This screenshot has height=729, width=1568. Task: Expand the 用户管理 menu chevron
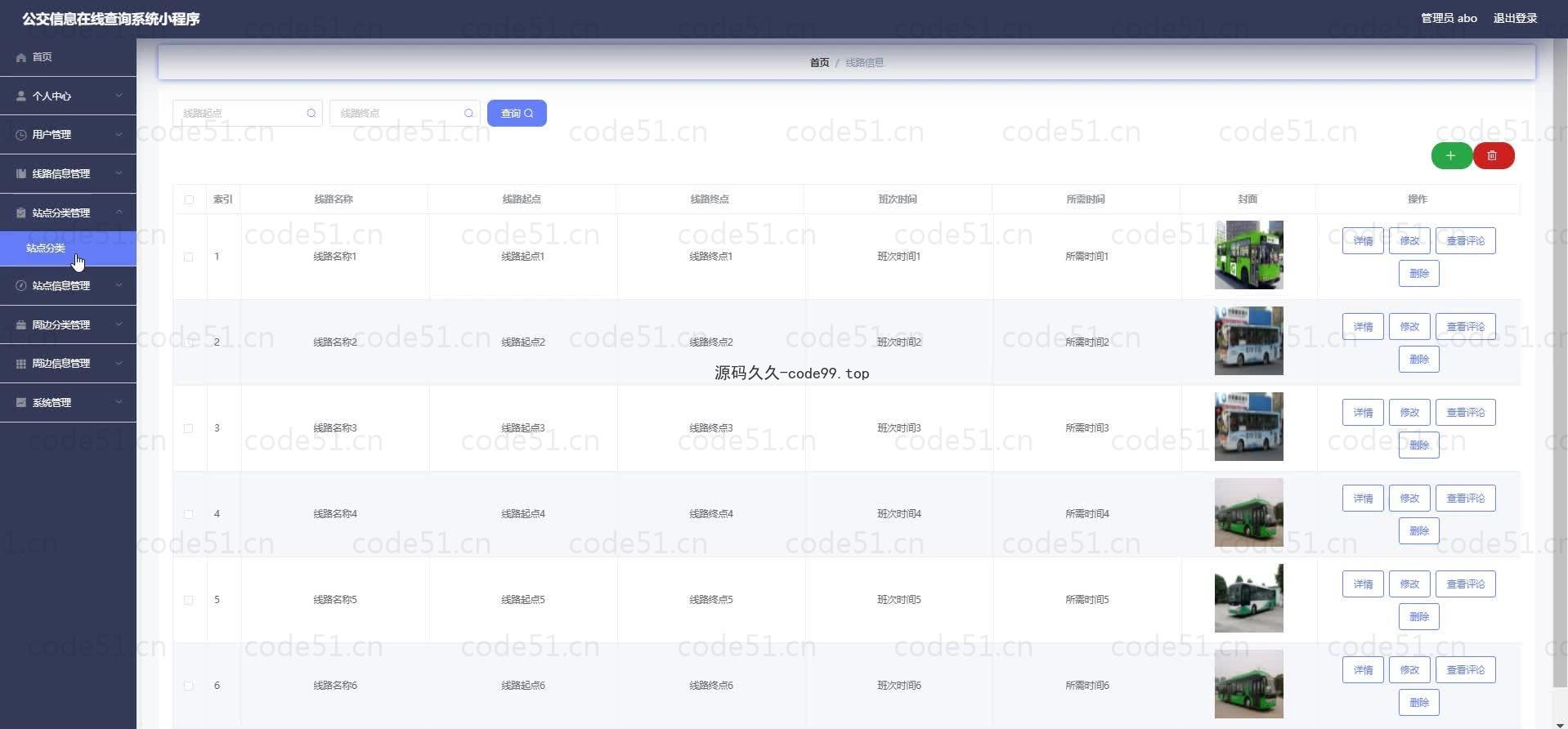tap(119, 135)
